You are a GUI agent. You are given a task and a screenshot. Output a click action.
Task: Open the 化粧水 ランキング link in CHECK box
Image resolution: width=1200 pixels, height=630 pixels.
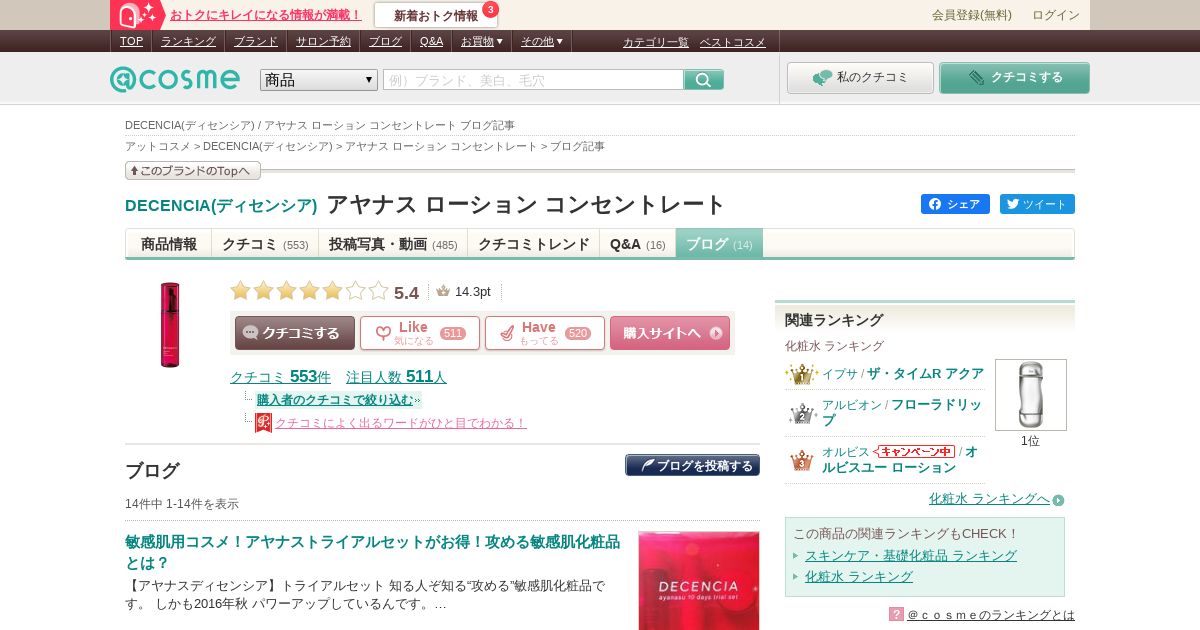pos(859,576)
